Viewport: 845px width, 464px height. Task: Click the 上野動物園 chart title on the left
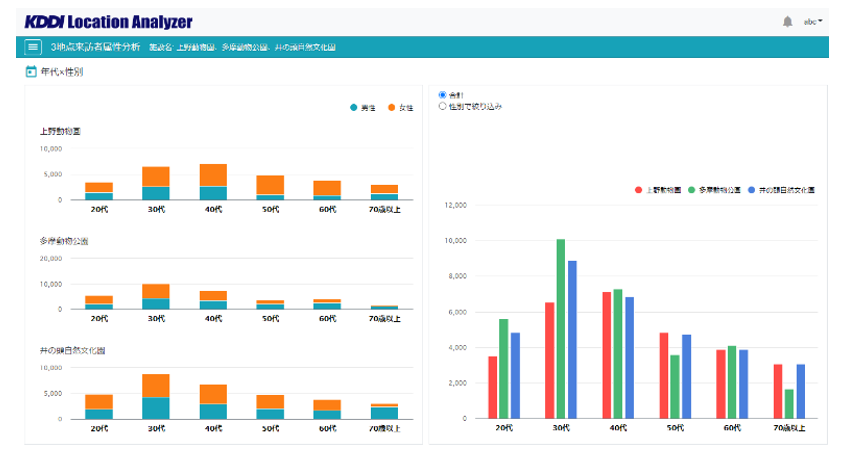[x=60, y=131]
